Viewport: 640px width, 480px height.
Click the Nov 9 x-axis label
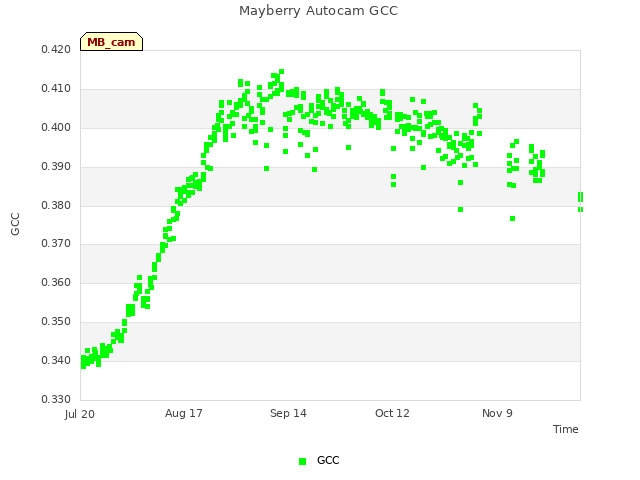(x=497, y=413)
